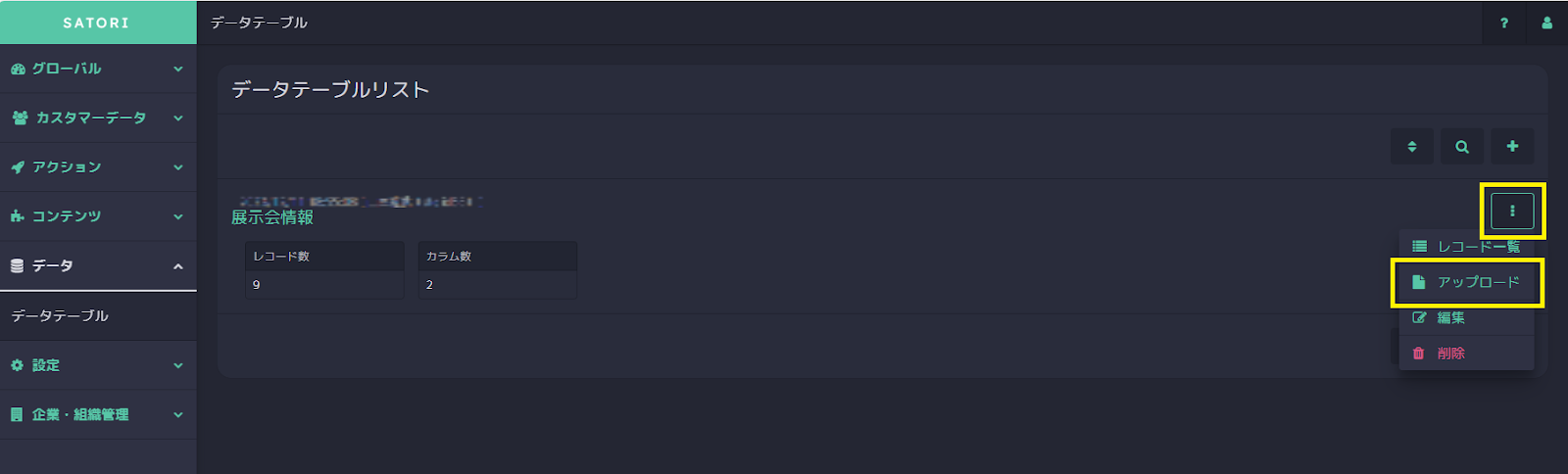Open the three-dot options menu
Image resolution: width=1568 pixels, height=474 pixels.
[x=1512, y=211]
